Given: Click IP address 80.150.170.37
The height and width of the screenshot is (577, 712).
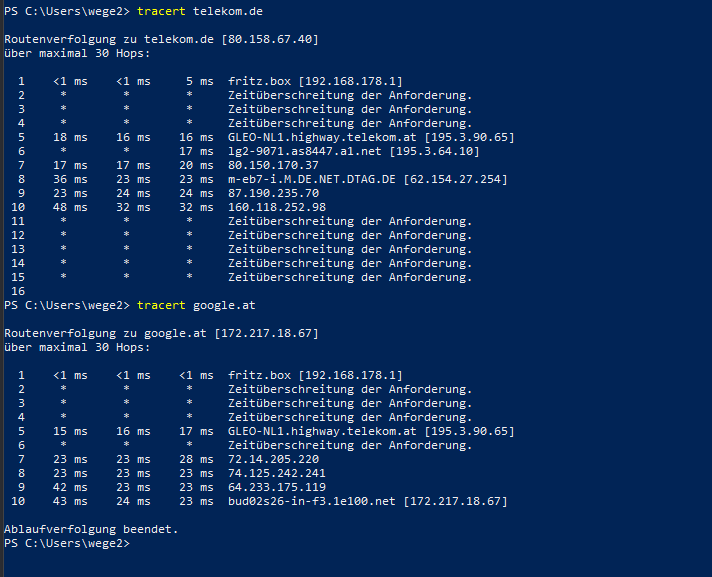Looking at the screenshot, I should tap(273, 166).
